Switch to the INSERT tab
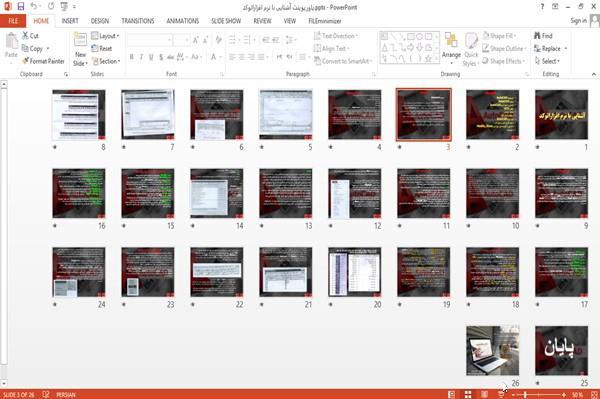600x399 pixels. (70, 21)
